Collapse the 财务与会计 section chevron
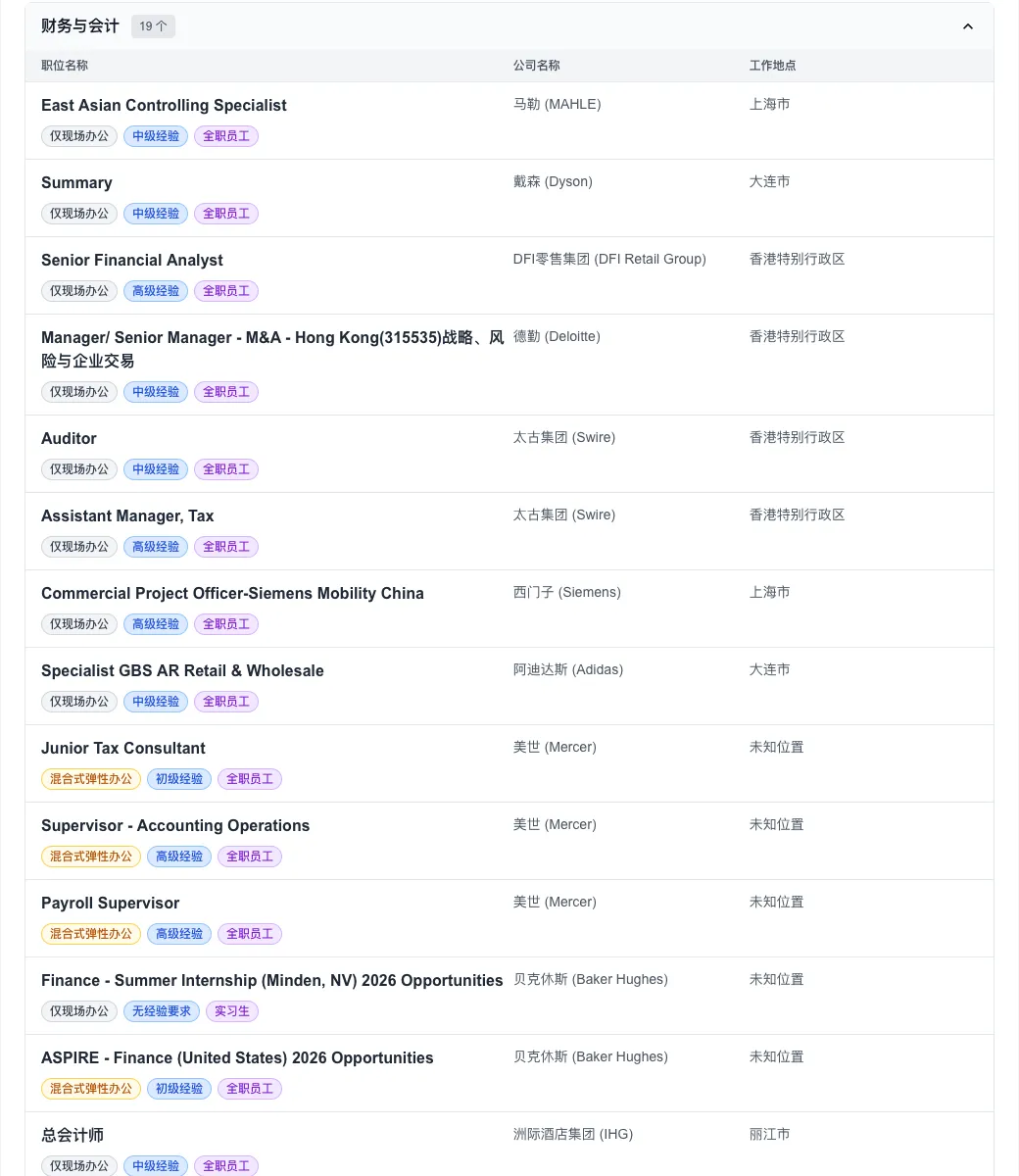This screenshot has height=1176, width=1019. tap(968, 26)
